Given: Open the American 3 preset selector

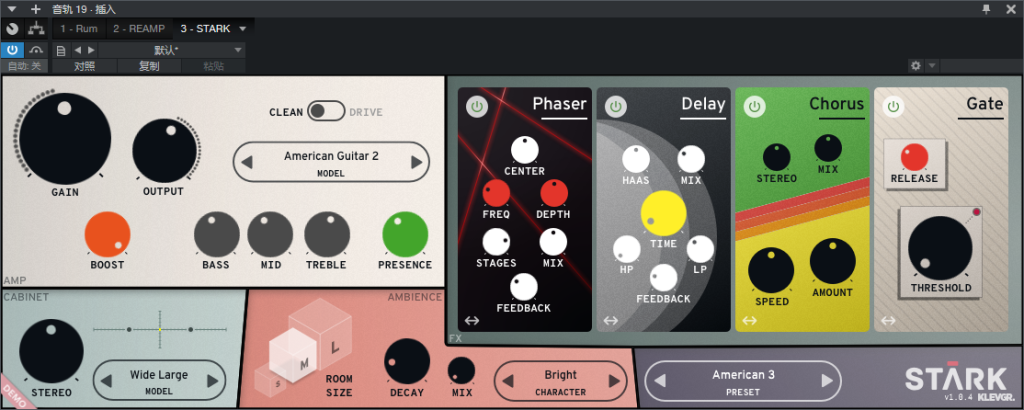Looking at the screenshot, I should [743, 381].
